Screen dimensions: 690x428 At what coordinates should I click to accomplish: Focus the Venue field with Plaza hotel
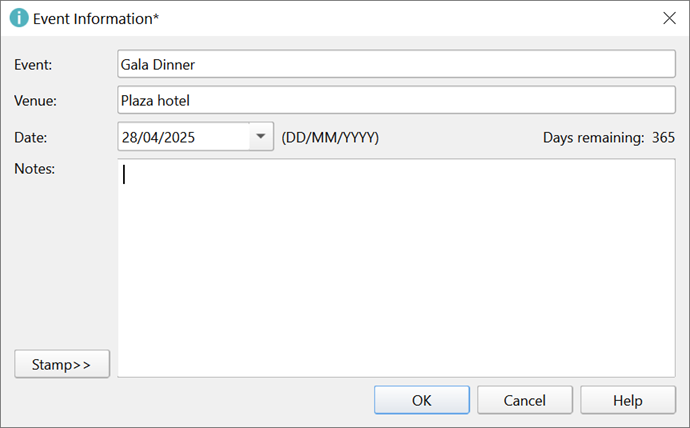coord(396,100)
